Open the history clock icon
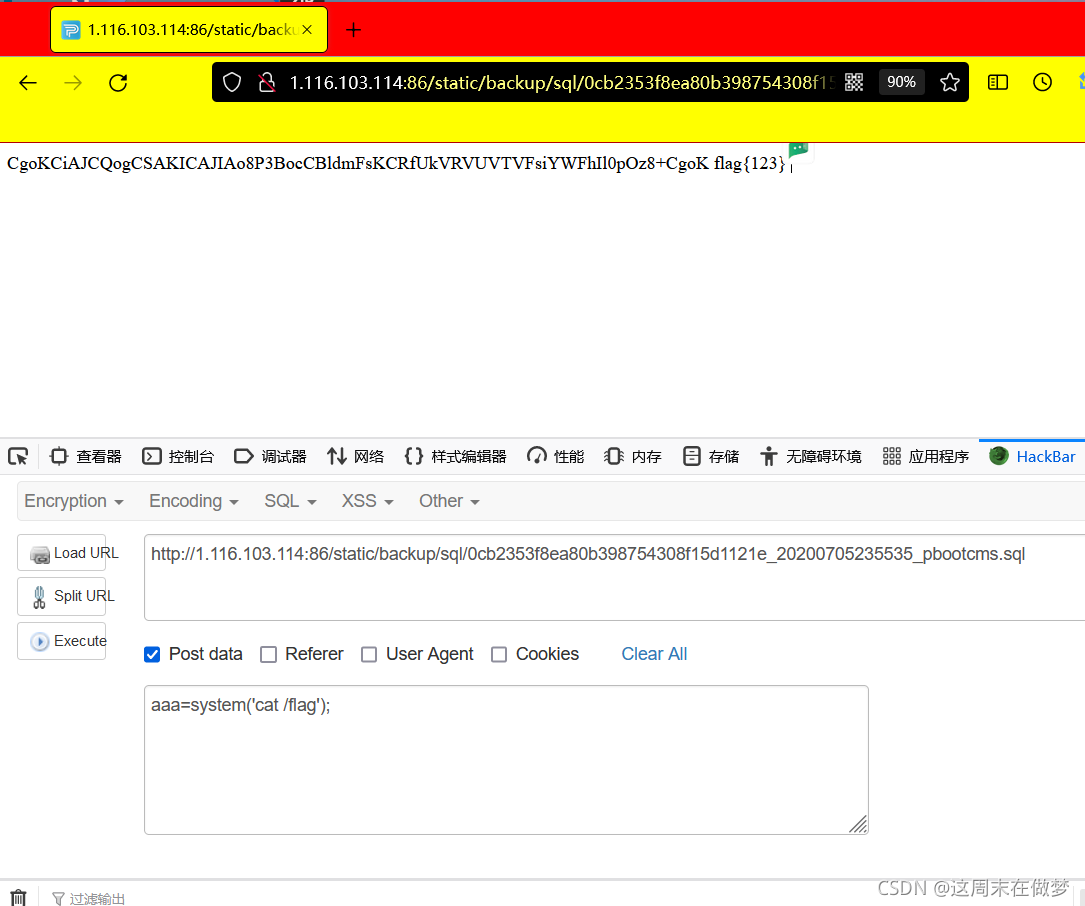Screen dimensions: 1085x906 (1042, 82)
